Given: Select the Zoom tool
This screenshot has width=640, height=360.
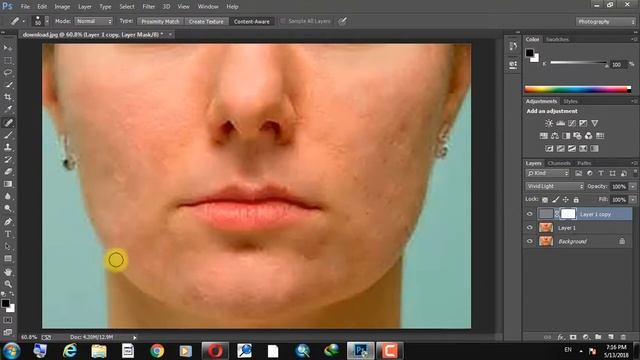Looking at the screenshot, I should coord(8,284).
